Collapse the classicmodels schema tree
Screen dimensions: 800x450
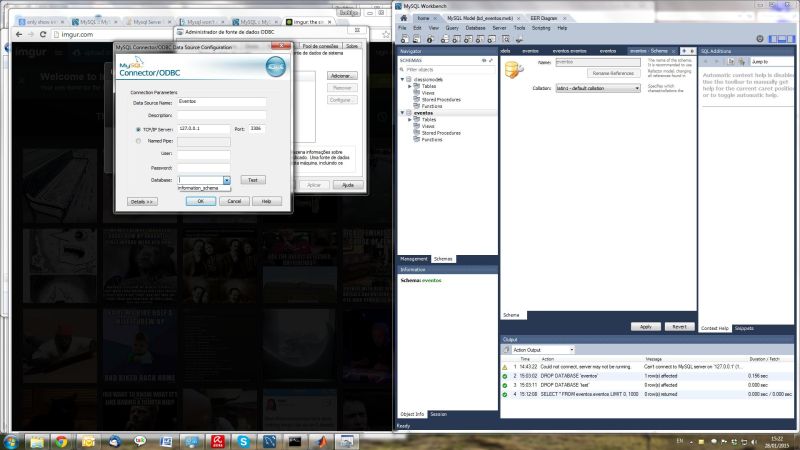tap(402, 80)
